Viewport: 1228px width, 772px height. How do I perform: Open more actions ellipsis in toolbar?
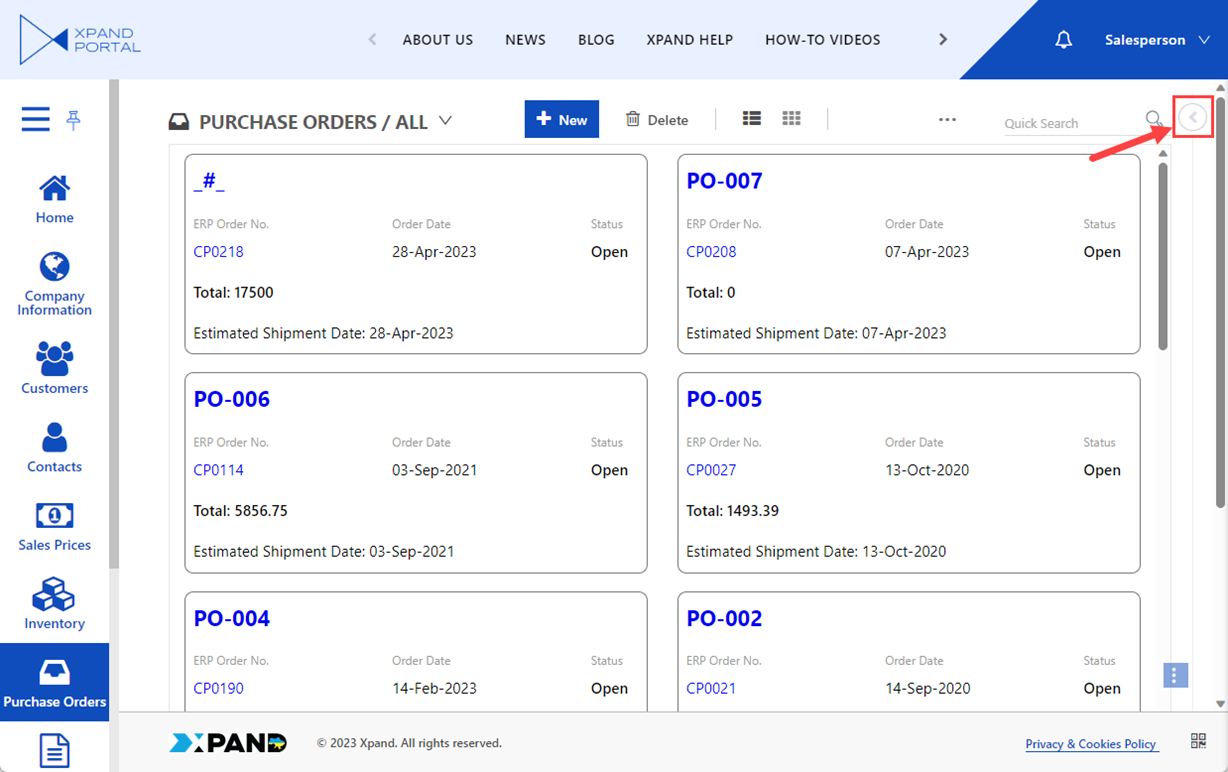947,119
